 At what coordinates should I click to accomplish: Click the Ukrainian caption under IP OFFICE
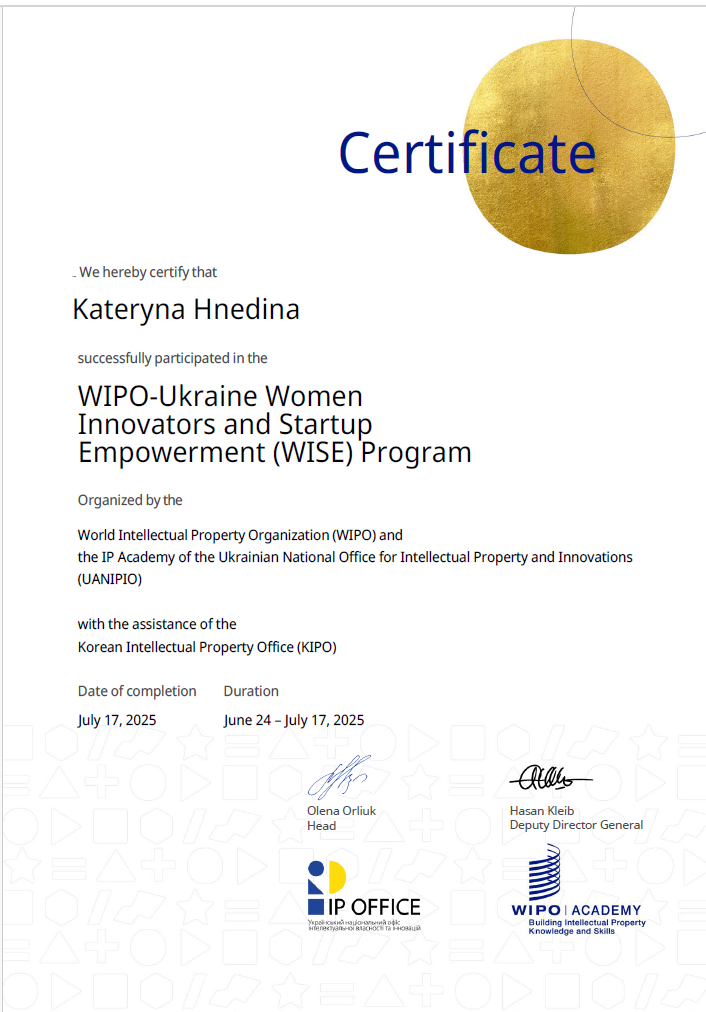click(365, 926)
